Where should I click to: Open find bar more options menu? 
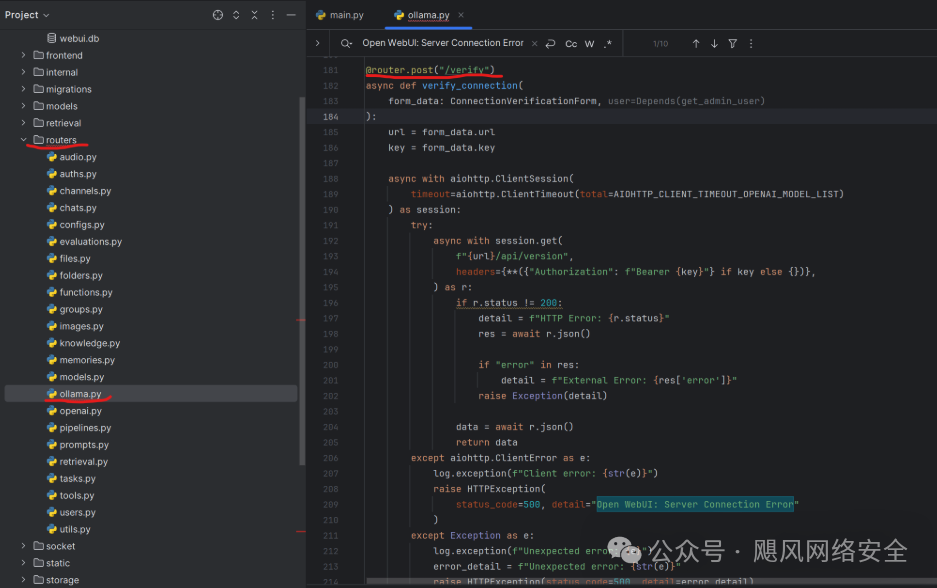751,44
